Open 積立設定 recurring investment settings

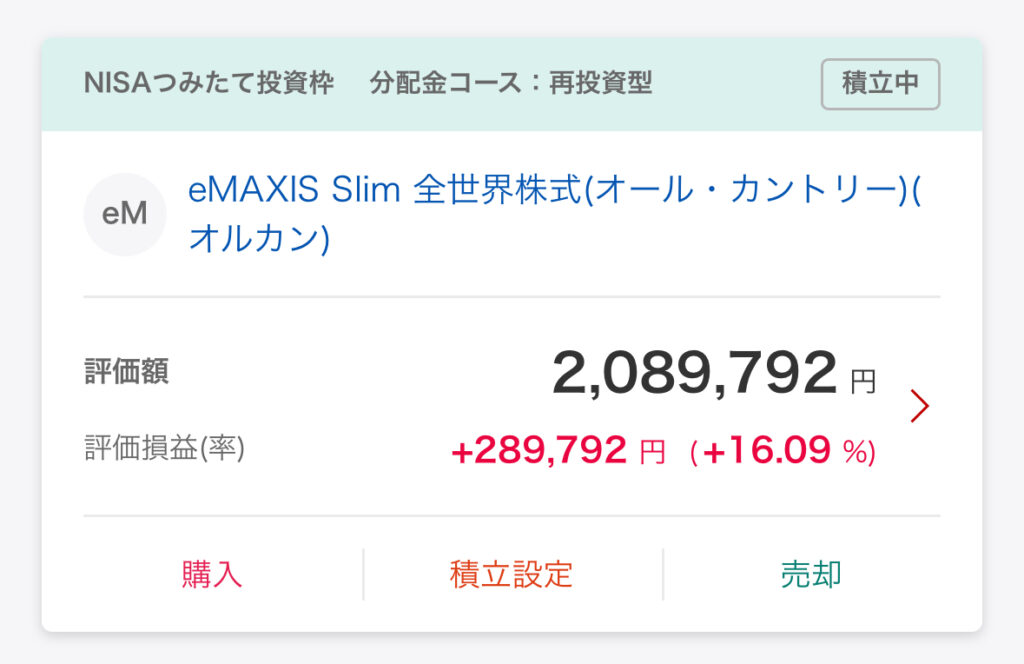511,575
